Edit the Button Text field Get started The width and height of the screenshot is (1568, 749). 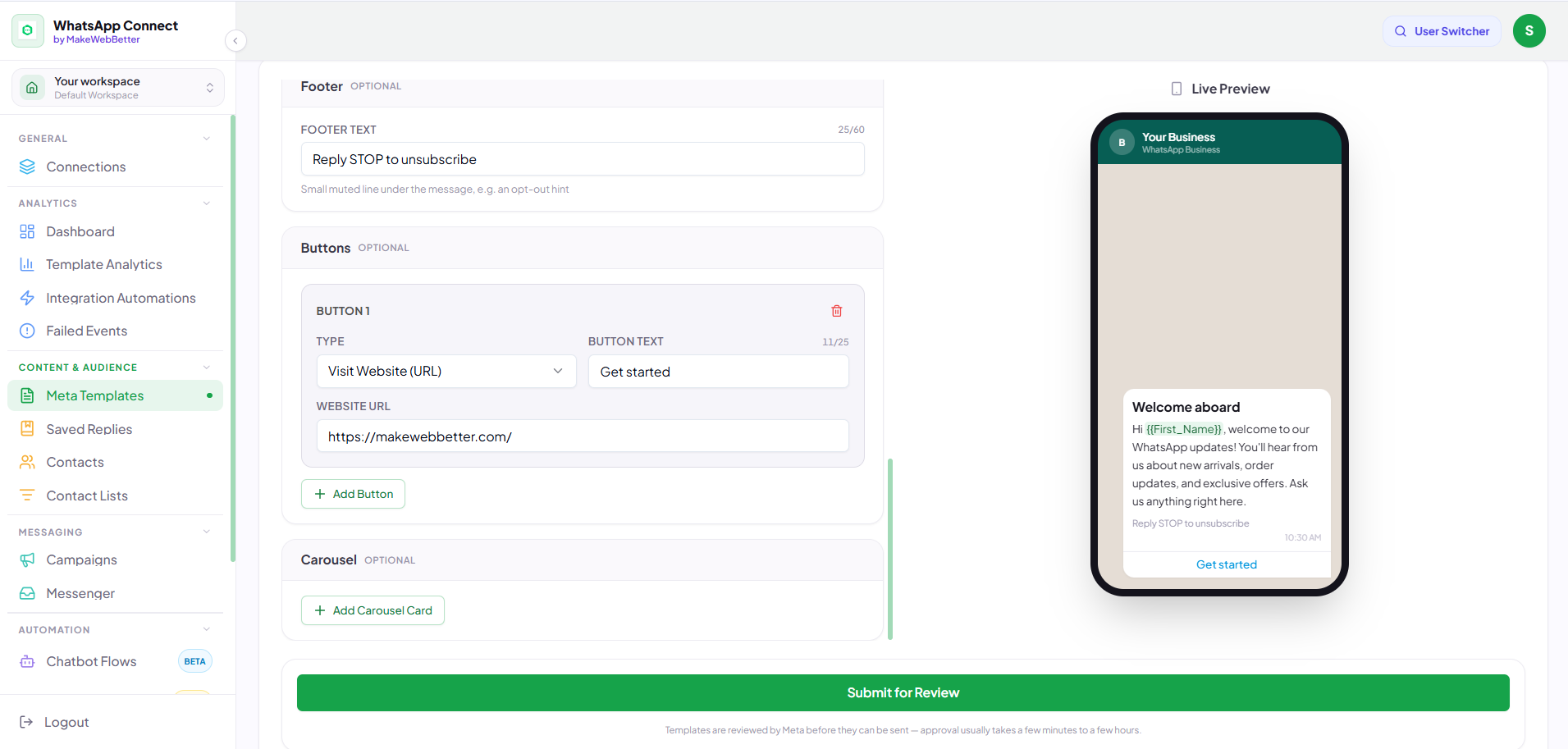pyautogui.click(x=719, y=372)
